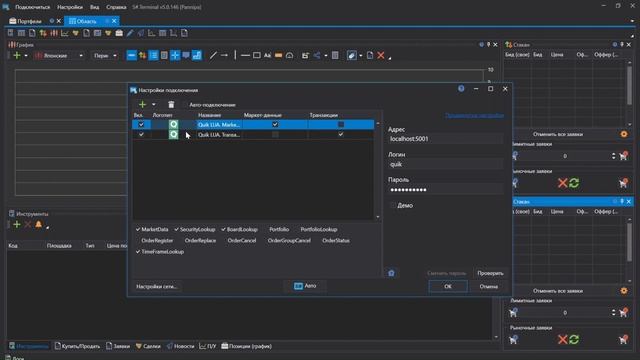Screen dimensions: 640x360
Task: Click the Пароль password field
Action: click(445, 190)
